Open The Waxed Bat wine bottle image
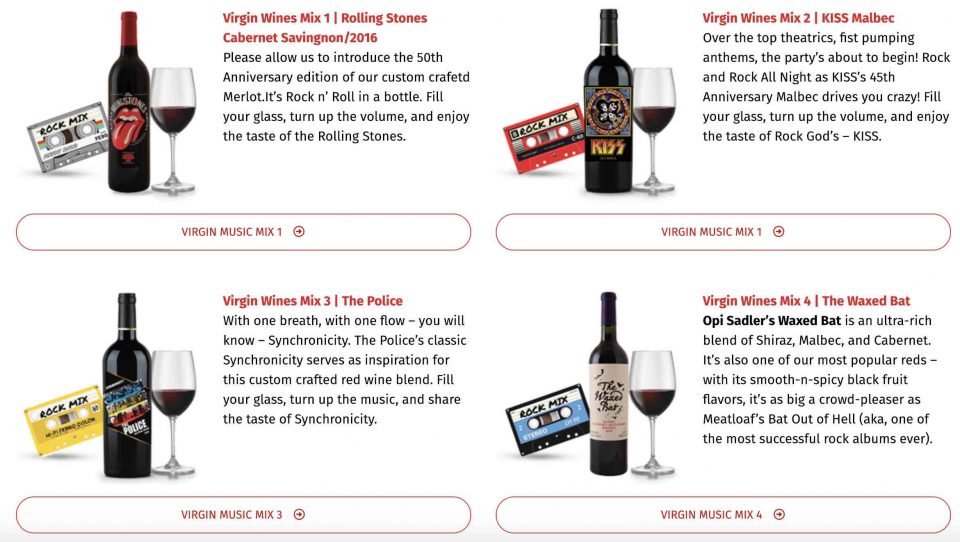 [x=609, y=384]
